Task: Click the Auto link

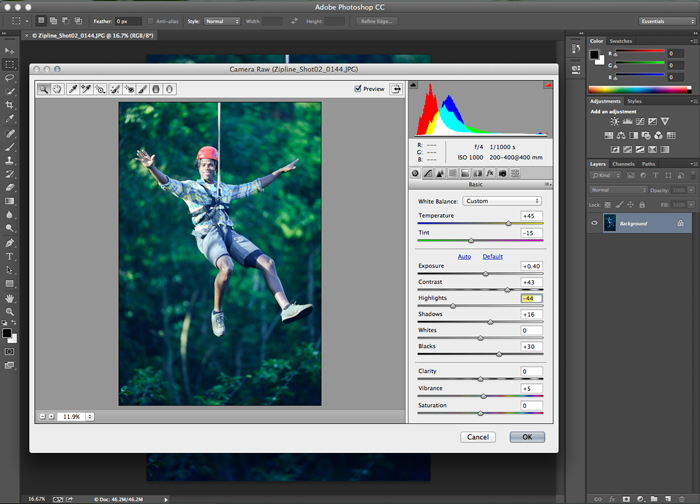Action: point(464,257)
